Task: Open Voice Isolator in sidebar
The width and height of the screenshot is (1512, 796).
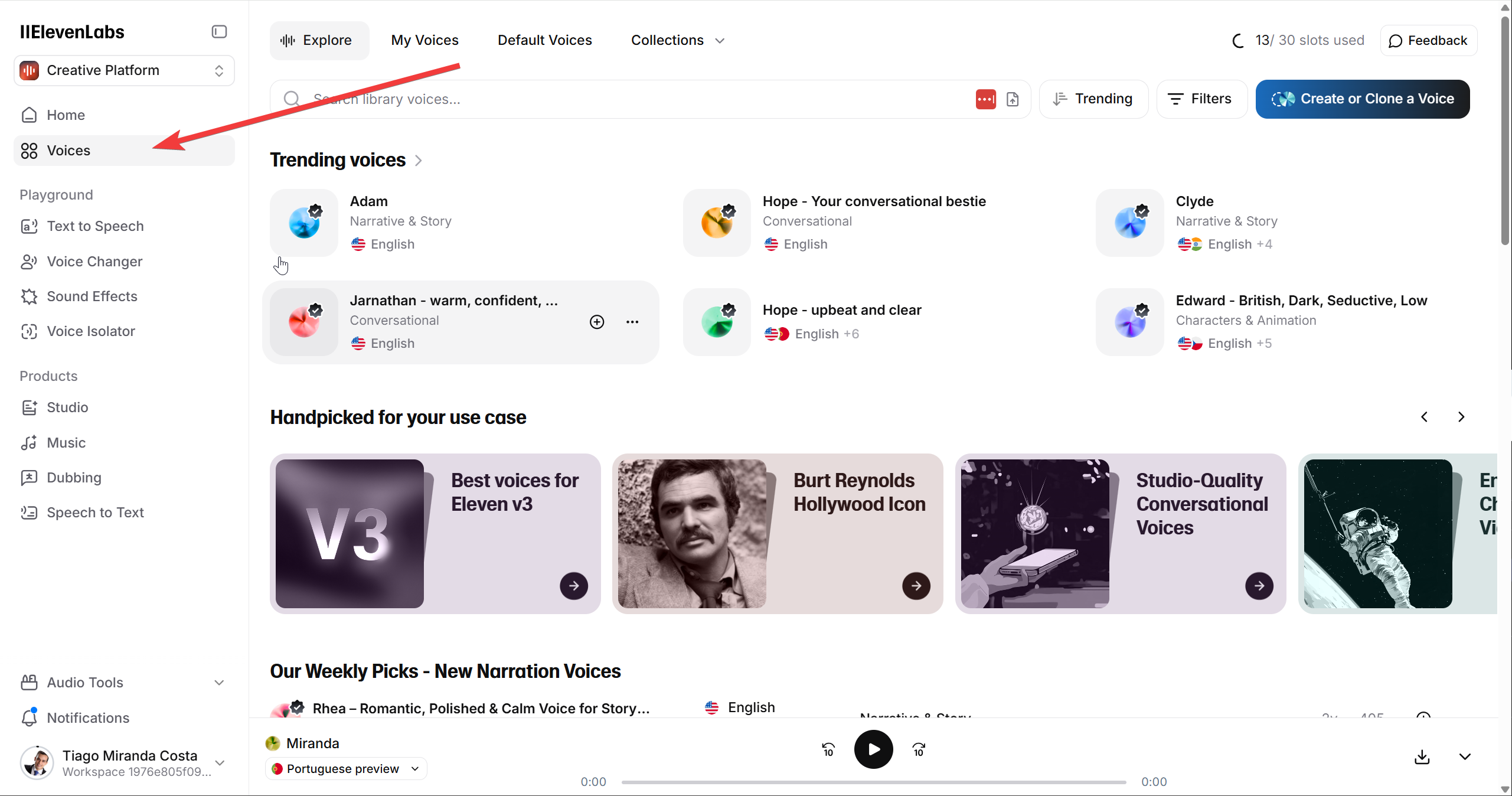Action: click(x=124, y=331)
